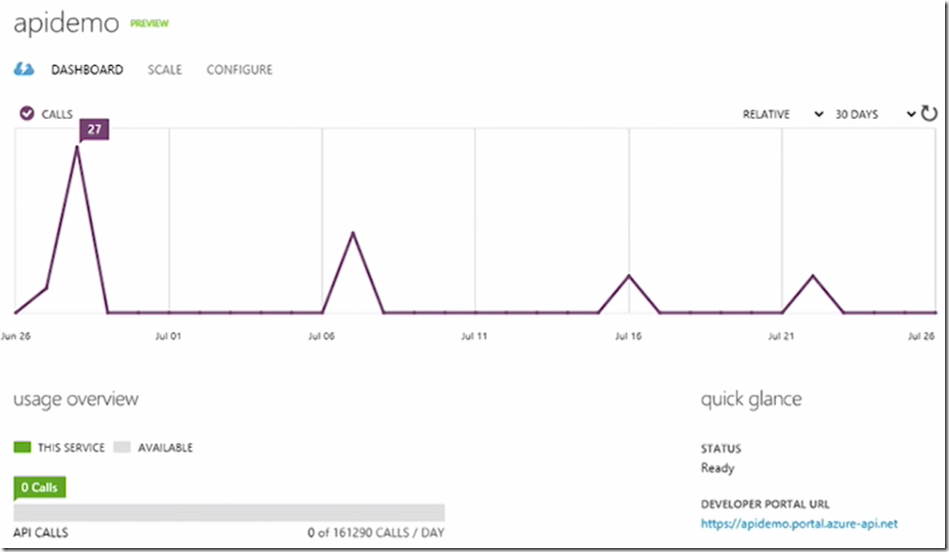The height and width of the screenshot is (552, 949).
Task: Click the DEVELOPER PORTAL URL label
Action: pyautogui.click(x=765, y=504)
